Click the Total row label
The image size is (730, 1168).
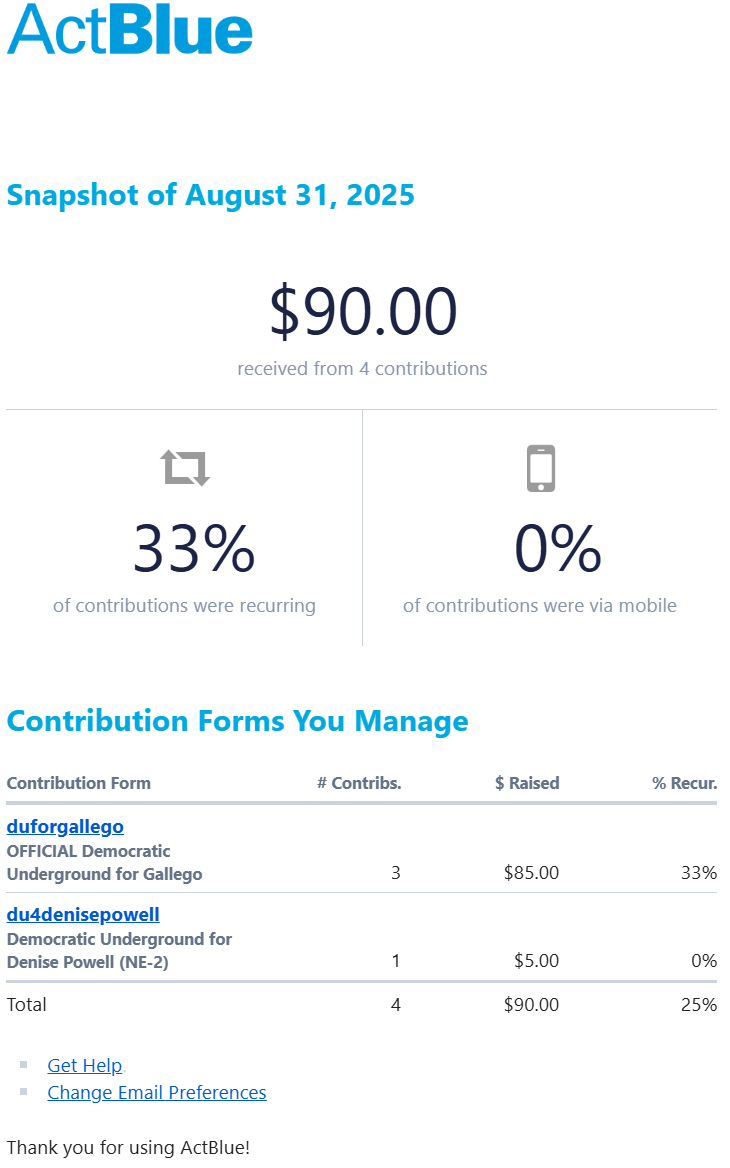point(27,1005)
